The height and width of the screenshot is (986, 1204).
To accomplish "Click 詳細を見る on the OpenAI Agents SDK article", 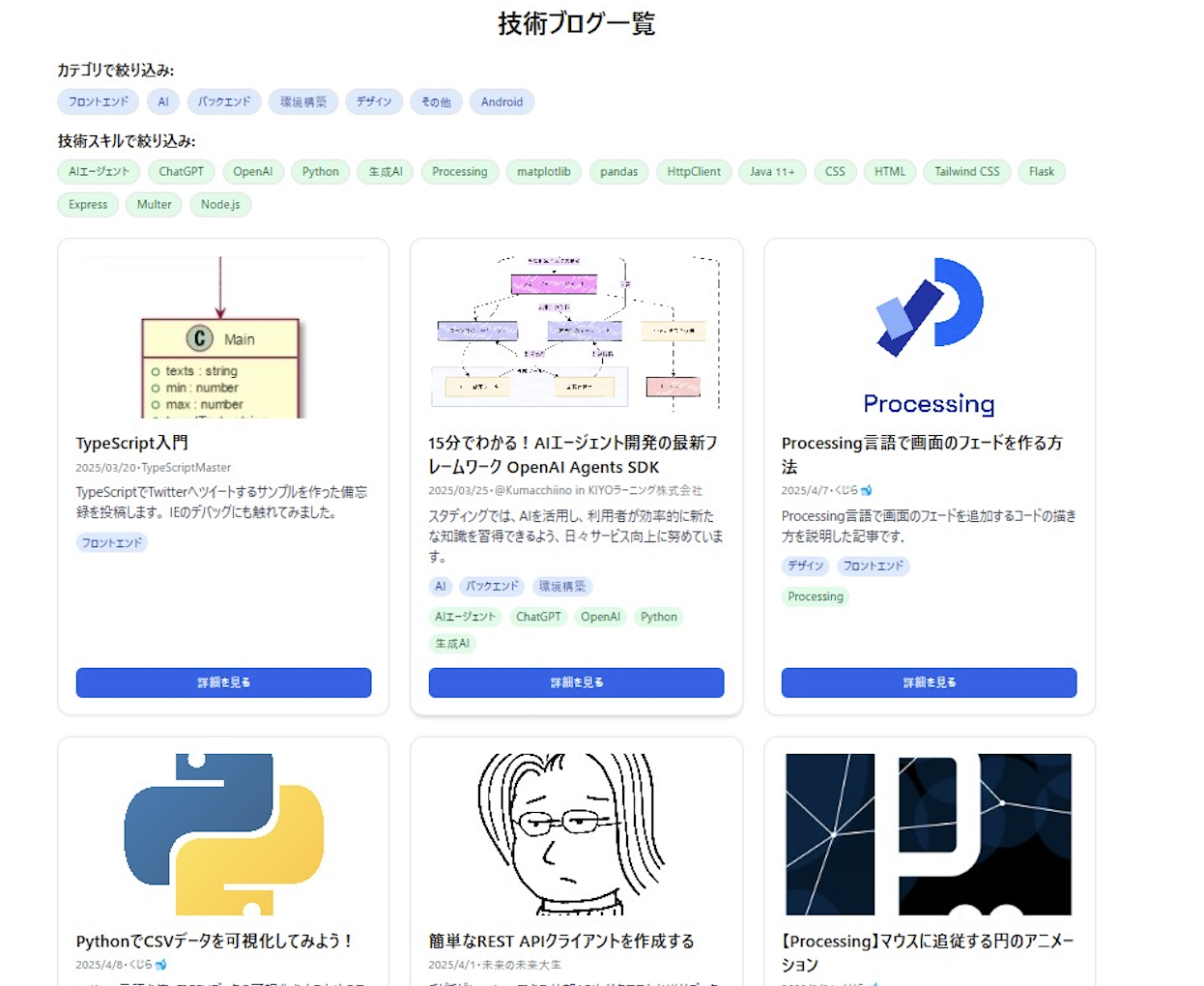I will [576, 682].
